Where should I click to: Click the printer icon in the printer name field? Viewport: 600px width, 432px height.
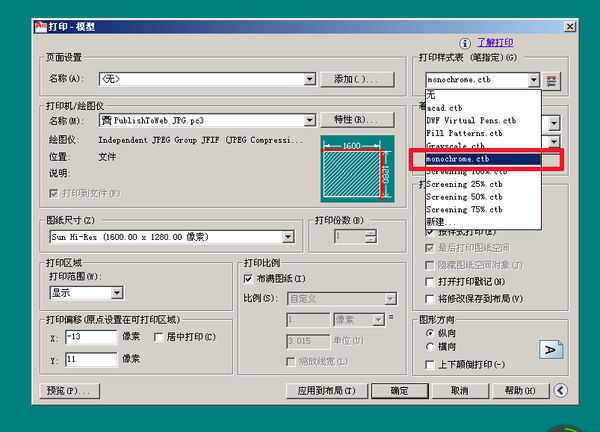point(105,120)
